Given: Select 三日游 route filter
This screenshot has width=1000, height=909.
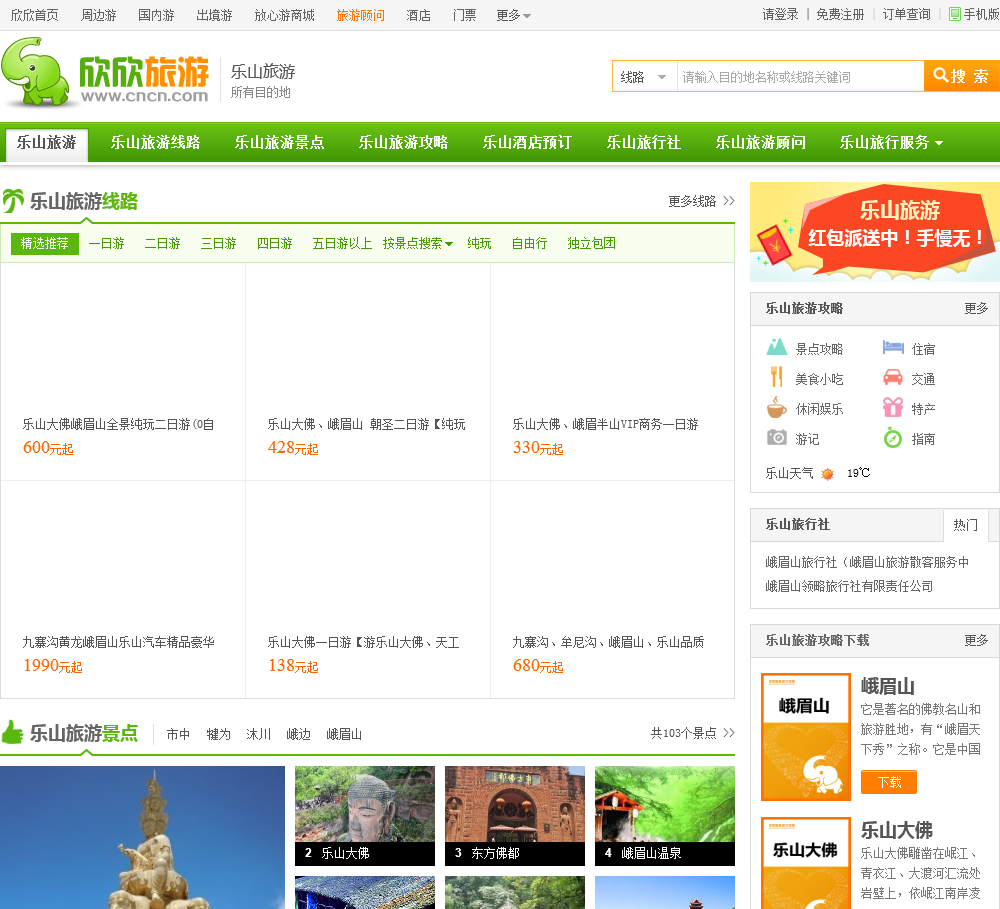Looking at the screenshot, I should pos(219,244).
